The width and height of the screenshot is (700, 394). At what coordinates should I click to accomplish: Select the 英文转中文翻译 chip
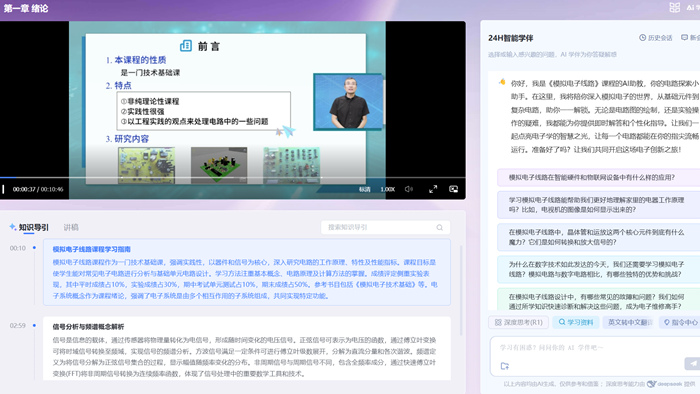pos(629,322)
